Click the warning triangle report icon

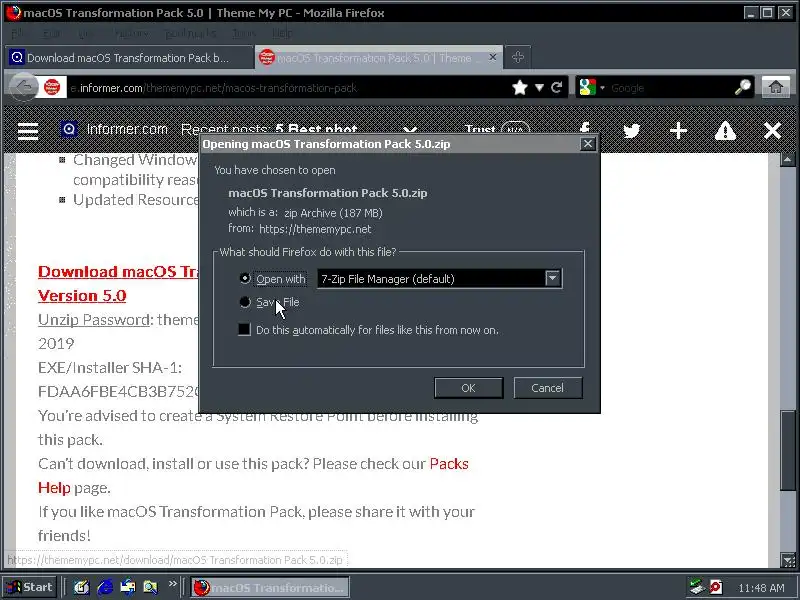(x=725, y=131)
